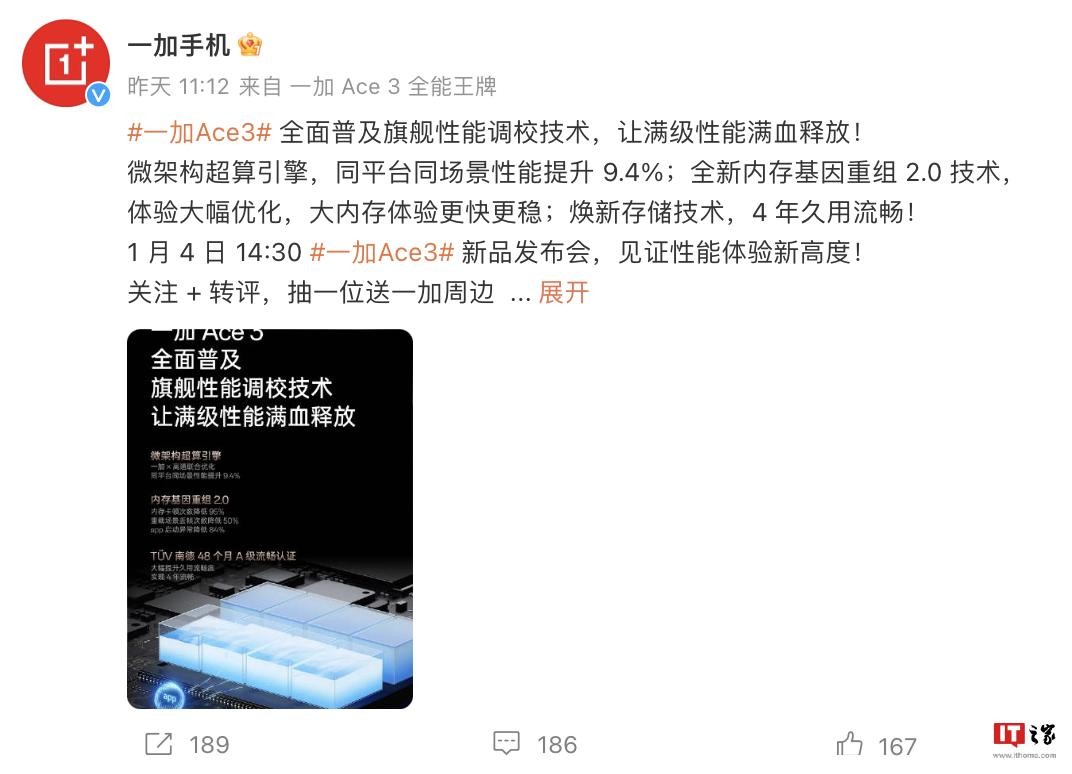1072x774 pixels.
Task: Click the repost share icon
Action: point(159,743)
